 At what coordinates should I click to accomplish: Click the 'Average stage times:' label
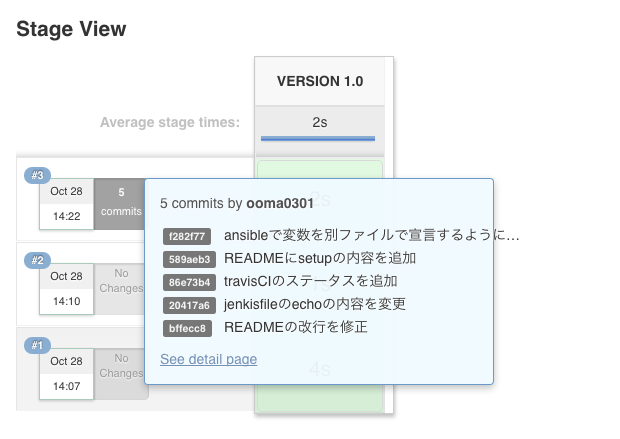[170, 122]
